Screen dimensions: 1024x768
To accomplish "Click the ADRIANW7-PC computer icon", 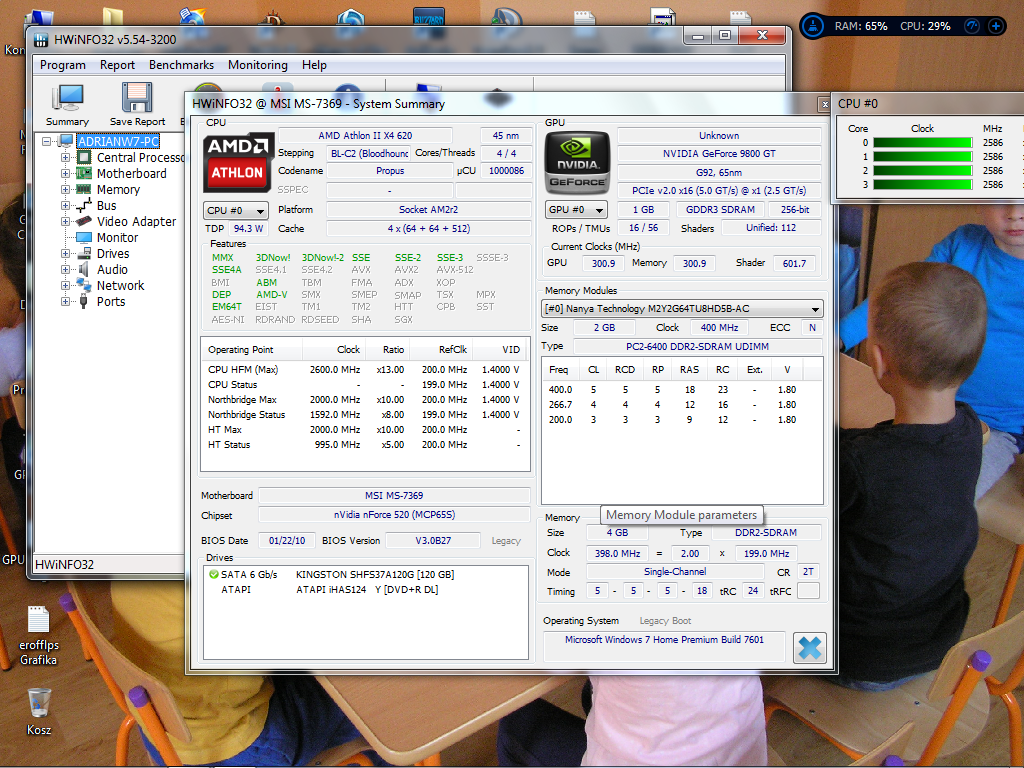I will [67, 141].
